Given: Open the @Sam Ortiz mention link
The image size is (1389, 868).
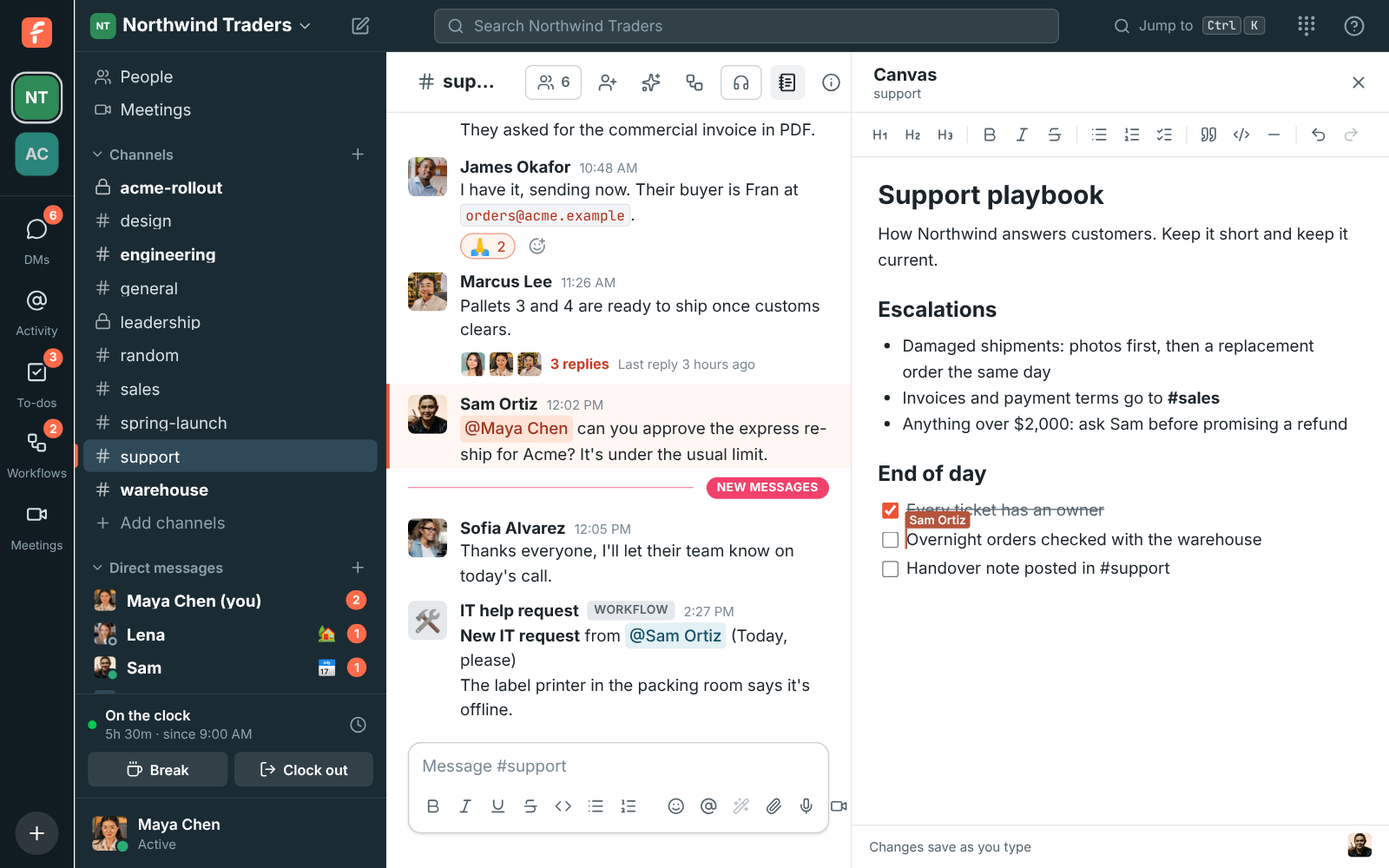Looking at the screenshot, I should (x=675, y=636).
